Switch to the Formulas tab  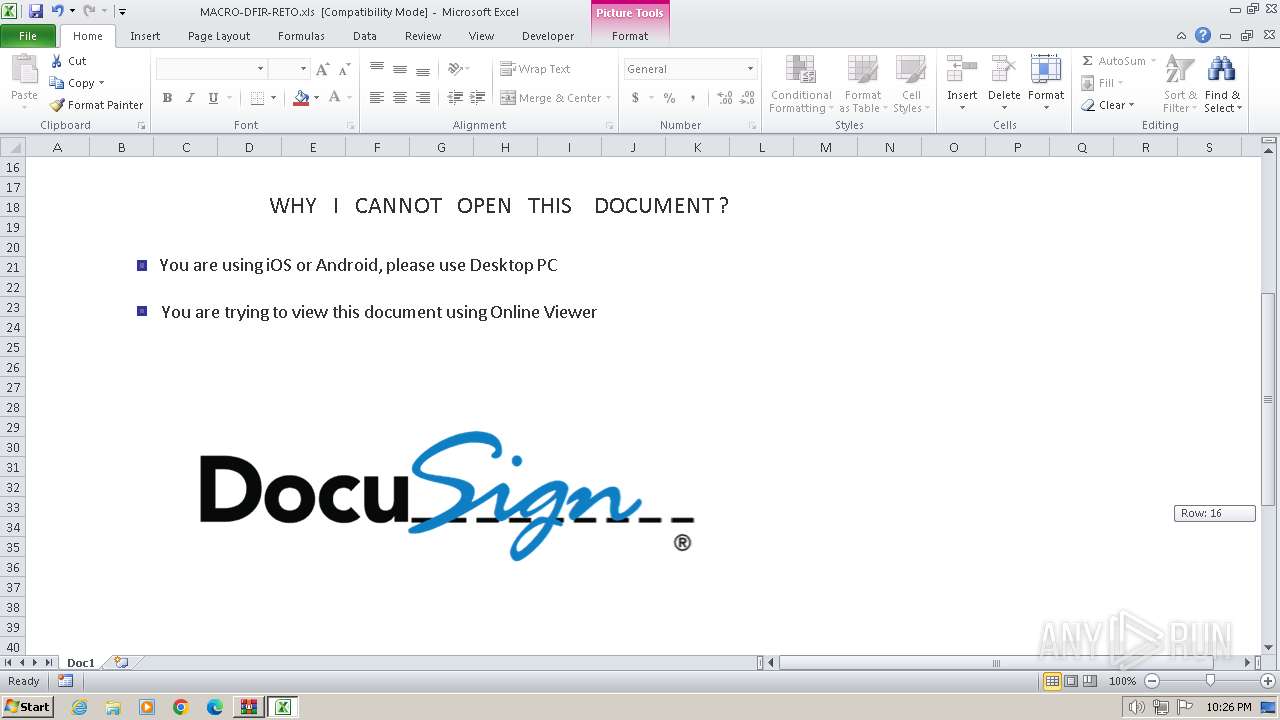(x=301, y=36)
